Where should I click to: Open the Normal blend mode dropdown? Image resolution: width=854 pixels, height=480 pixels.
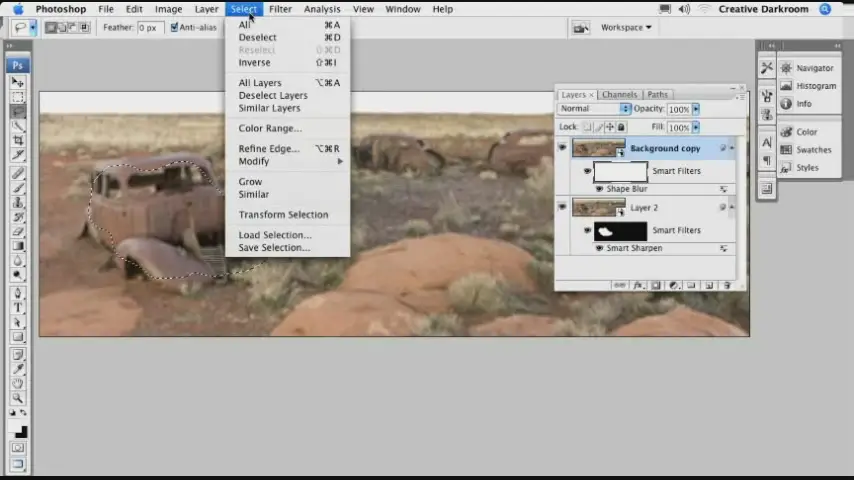coord(595,109)
